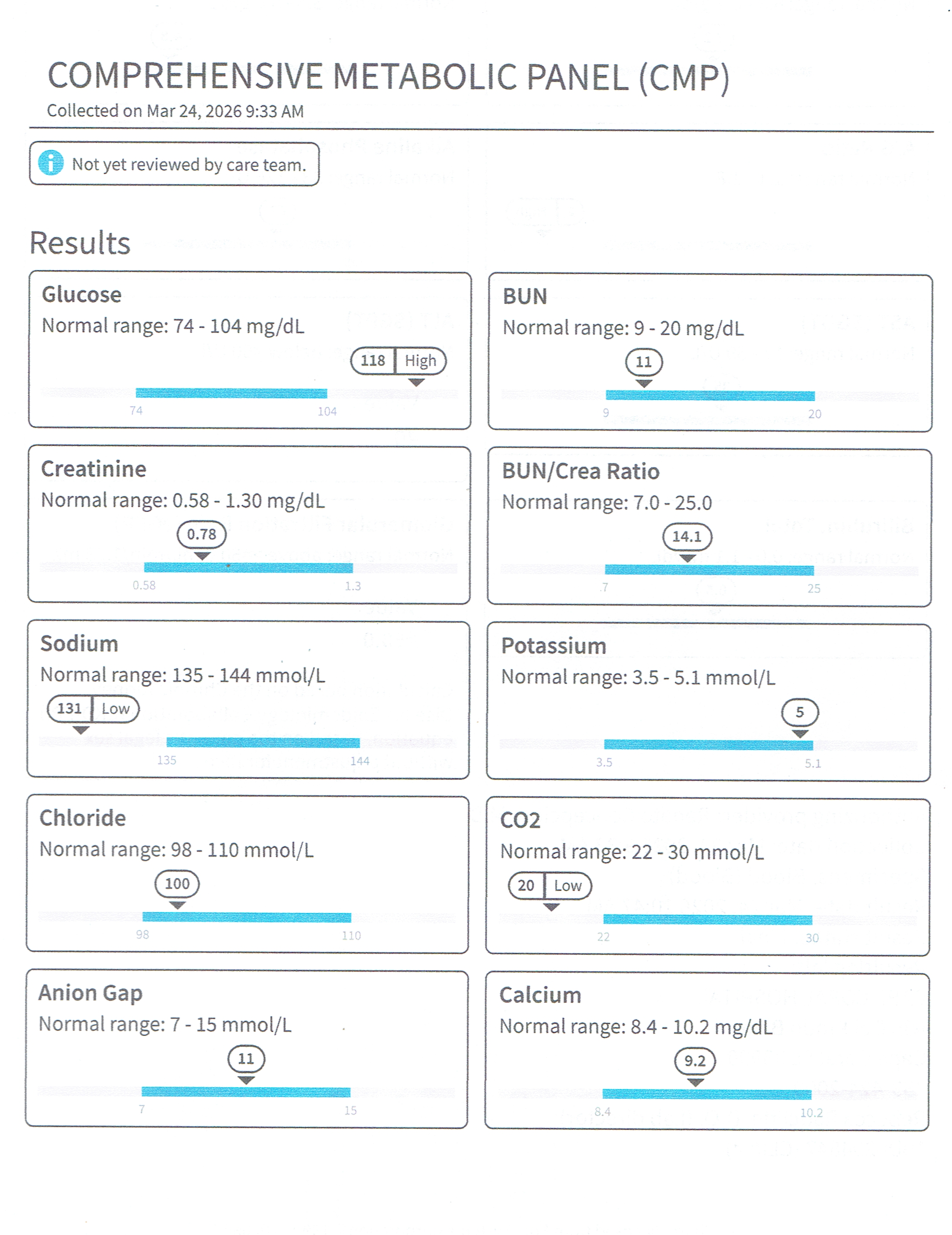The image size is (952, 1235).
Task: Click the CO2 20 Low value badge
Action: 550,885
